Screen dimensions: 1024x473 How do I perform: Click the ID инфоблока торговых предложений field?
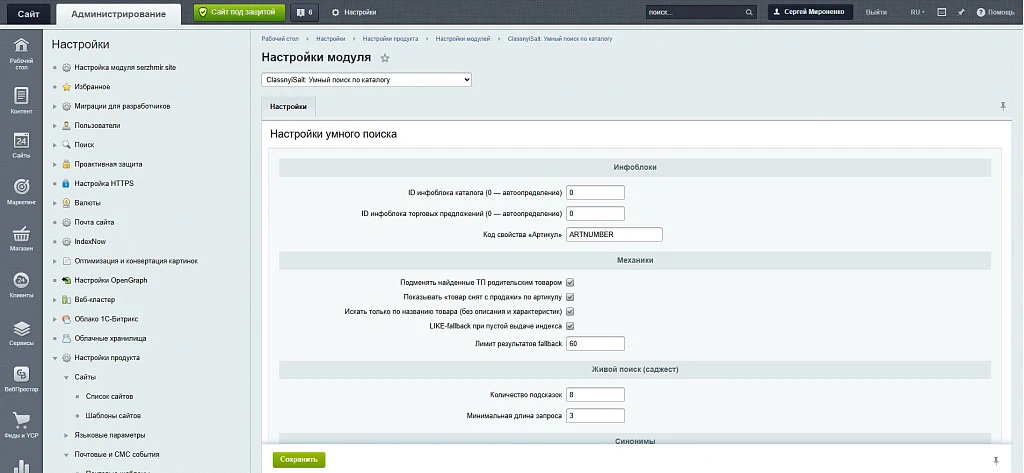(x=595, y=214)
